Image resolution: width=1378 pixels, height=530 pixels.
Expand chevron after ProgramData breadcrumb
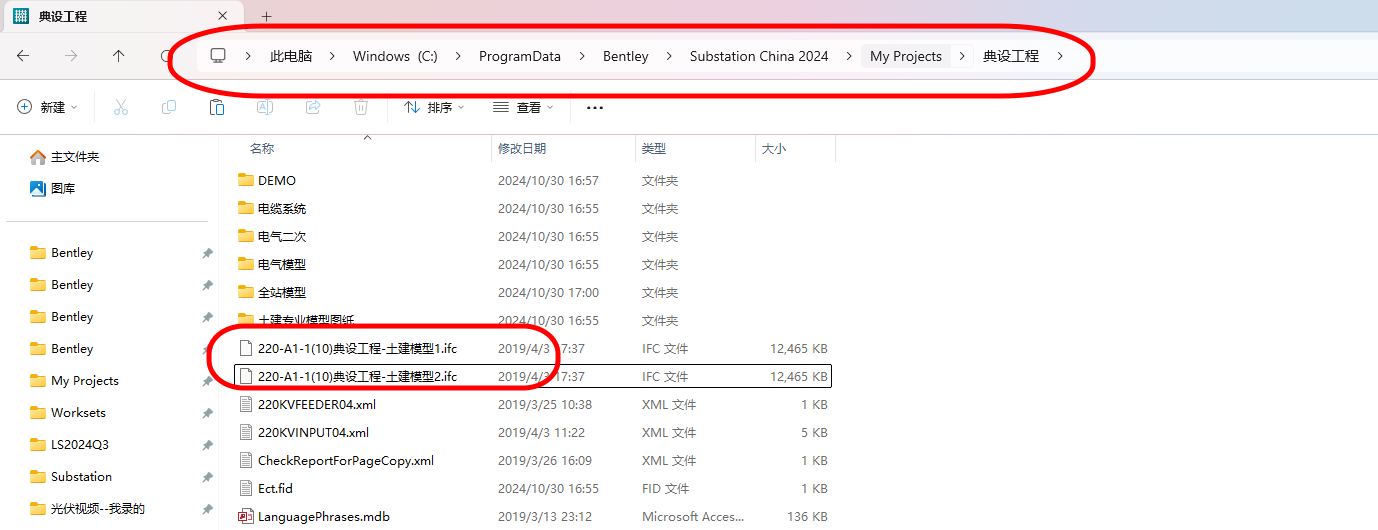pos(582,56)
